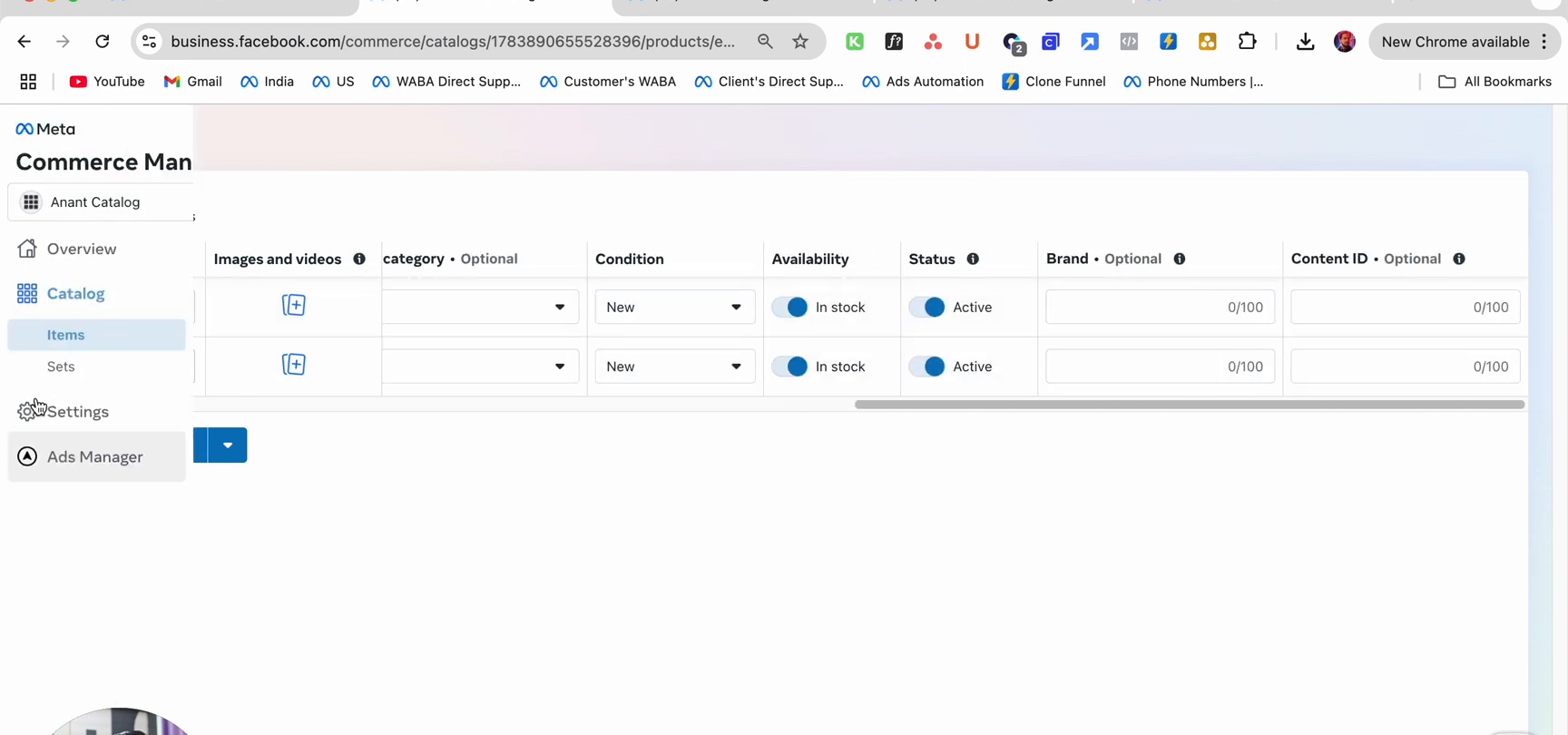Open the Chrome apps grid in bookmarks bar
Viewport: 1568px width, 735px height.
(28, 82)
